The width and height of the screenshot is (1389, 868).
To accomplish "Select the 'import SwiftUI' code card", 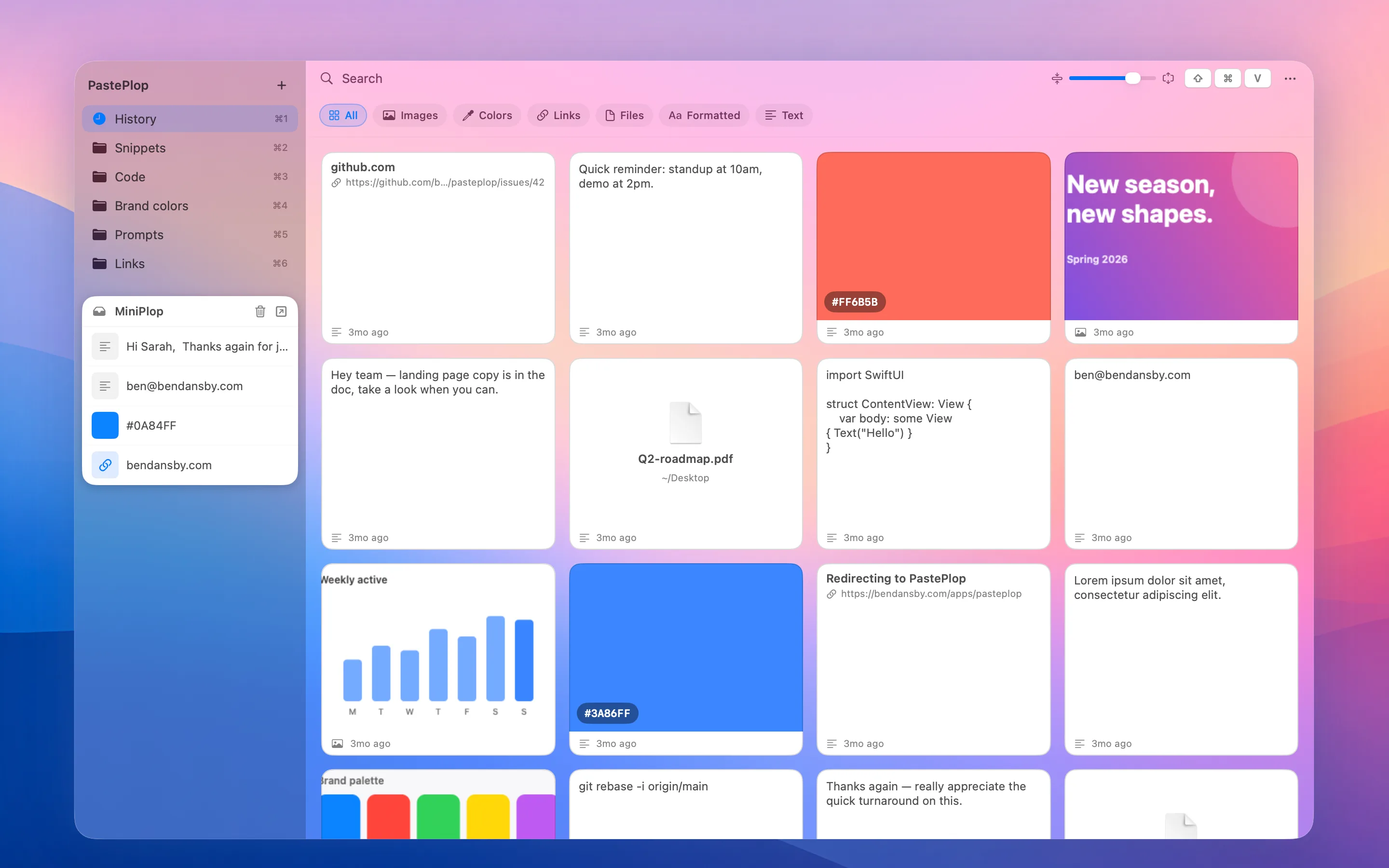I will click(933, 453).
